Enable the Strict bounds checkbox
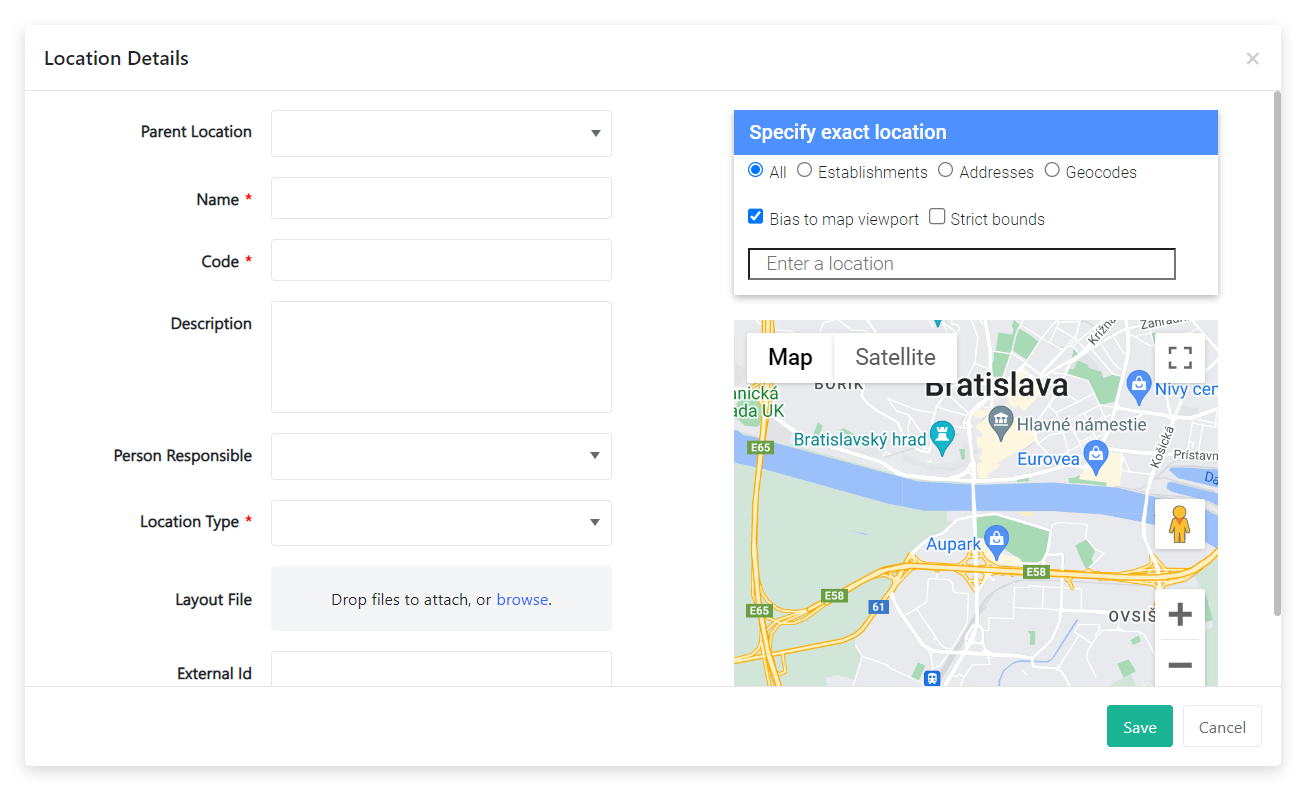1306x791 pixels. [x=937, y=217]
